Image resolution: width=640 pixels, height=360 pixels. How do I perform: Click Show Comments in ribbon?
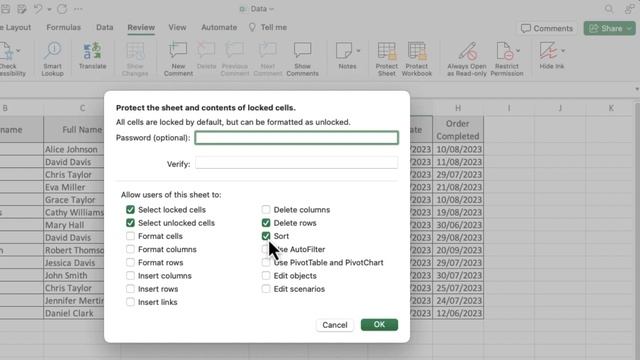pyautogui.click(x=302, y=59)
